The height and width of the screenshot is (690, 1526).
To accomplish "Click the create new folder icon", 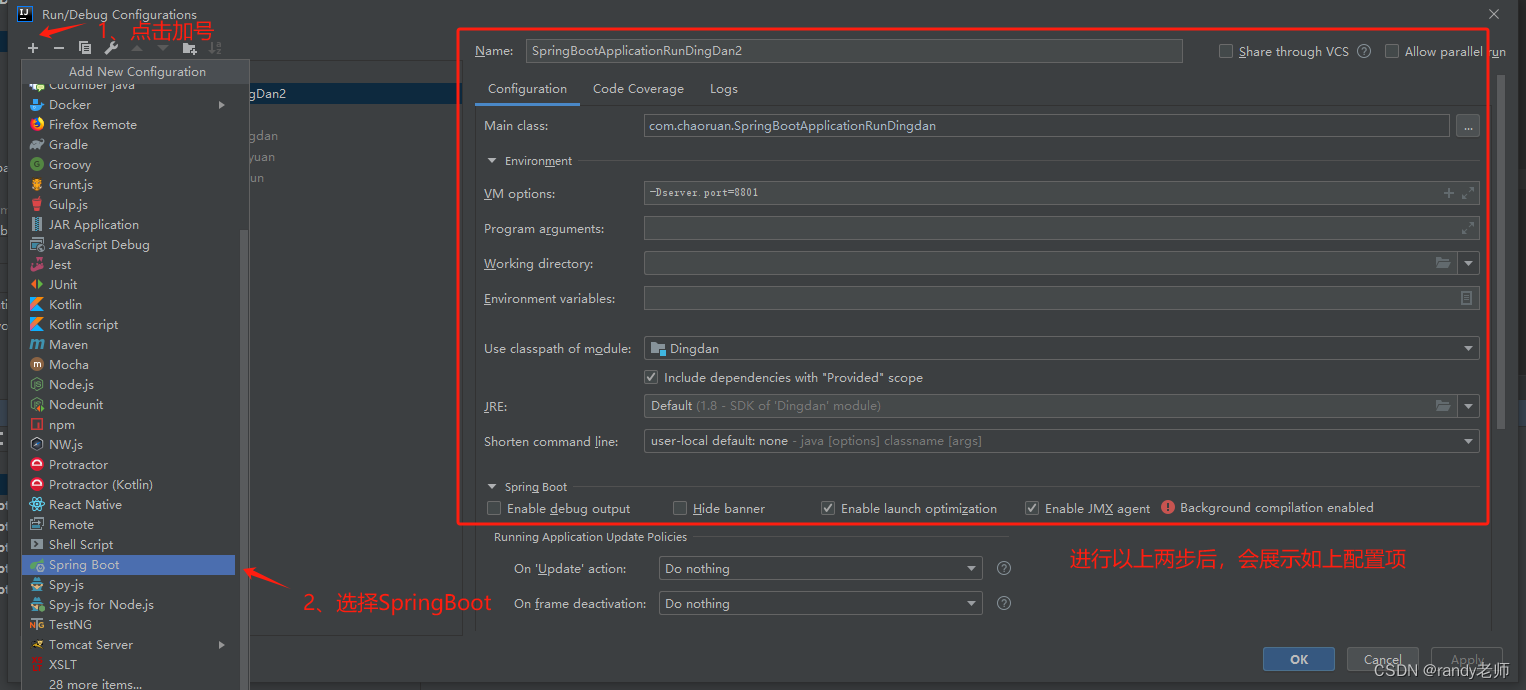I will (189, 48).
